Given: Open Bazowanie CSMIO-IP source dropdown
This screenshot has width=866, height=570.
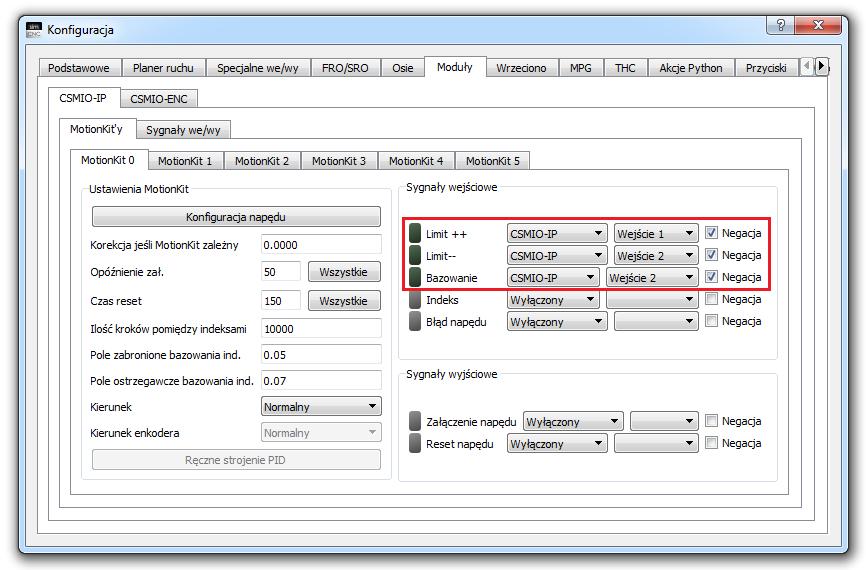Looking at the screenshot, I should pyautogui.click(x=553, y=278).
